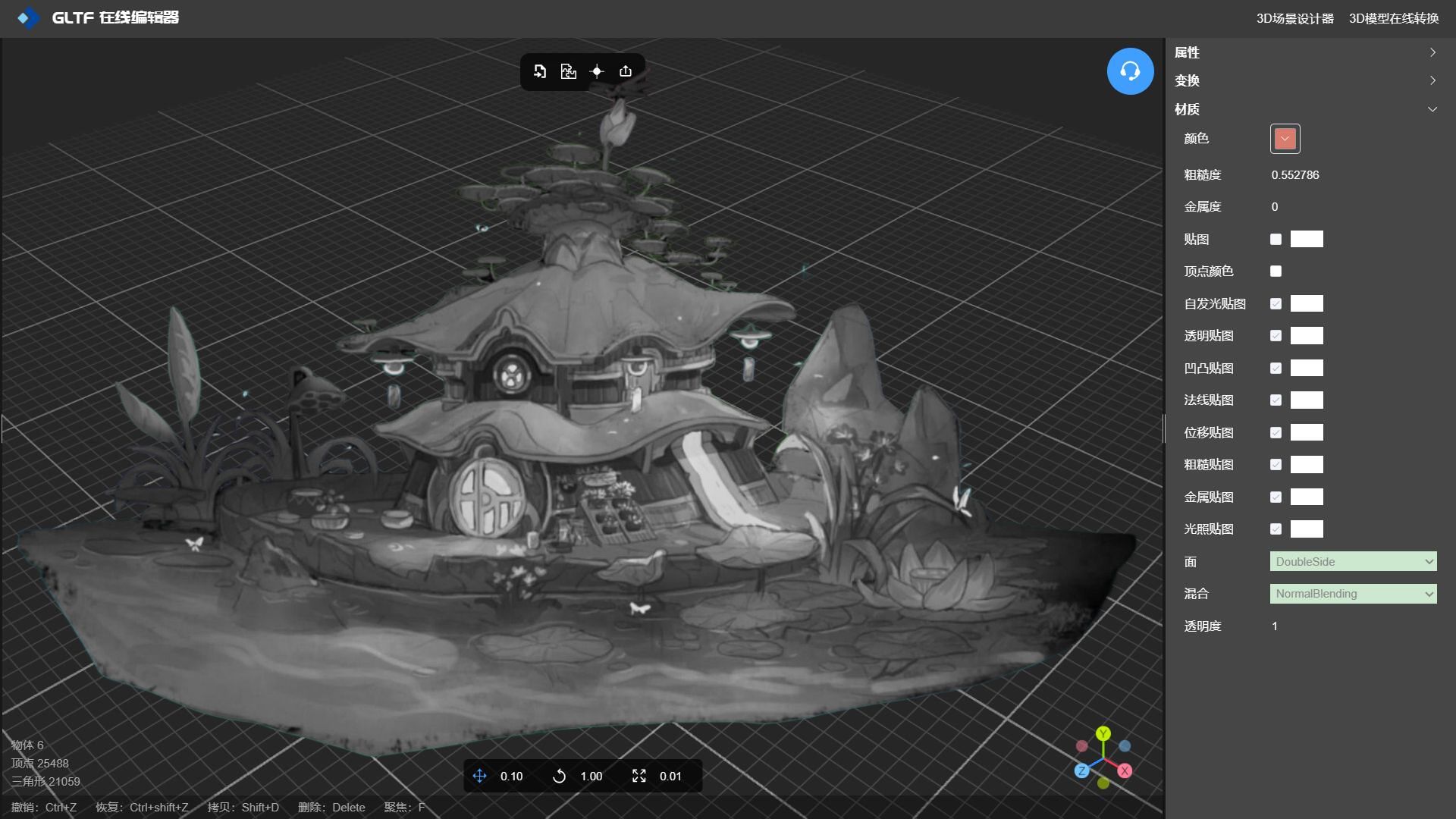Screen dimensions: 1456x819
Task: Select the scale snap icon
Action: pos(639,776)
